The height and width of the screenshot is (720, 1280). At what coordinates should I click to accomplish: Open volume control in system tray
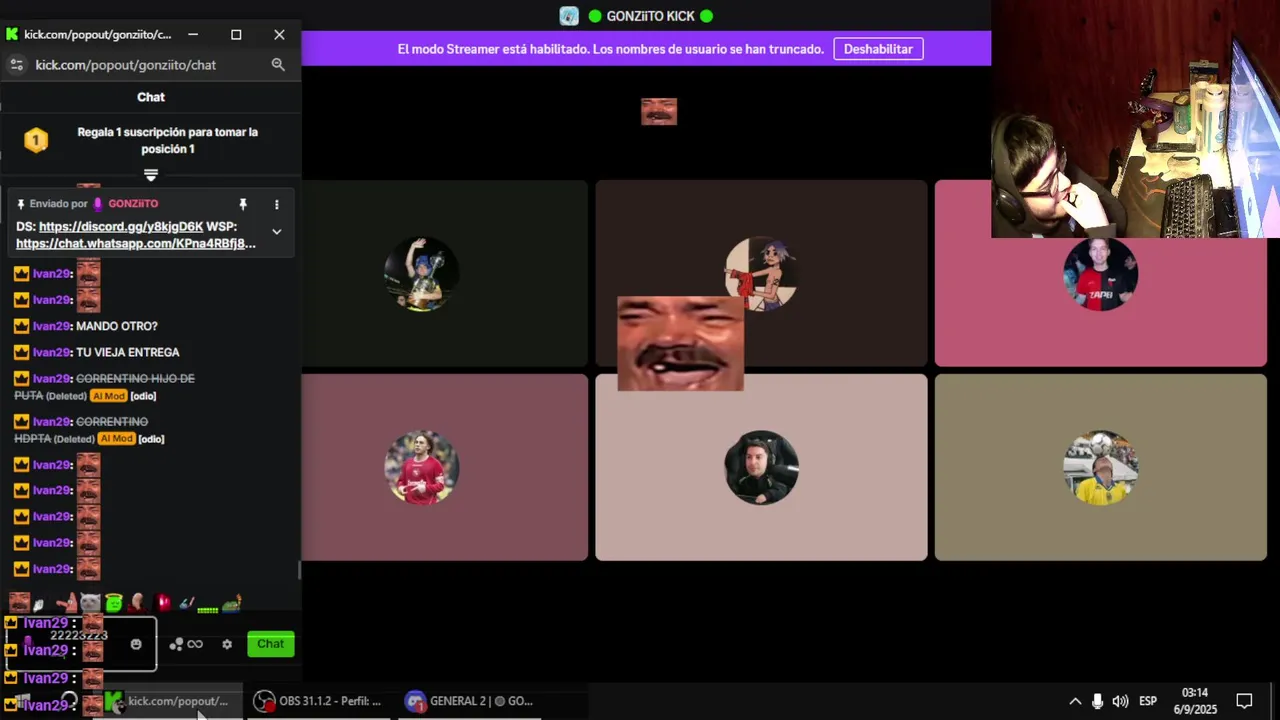pyautogui.click(x=1121, y=701)
